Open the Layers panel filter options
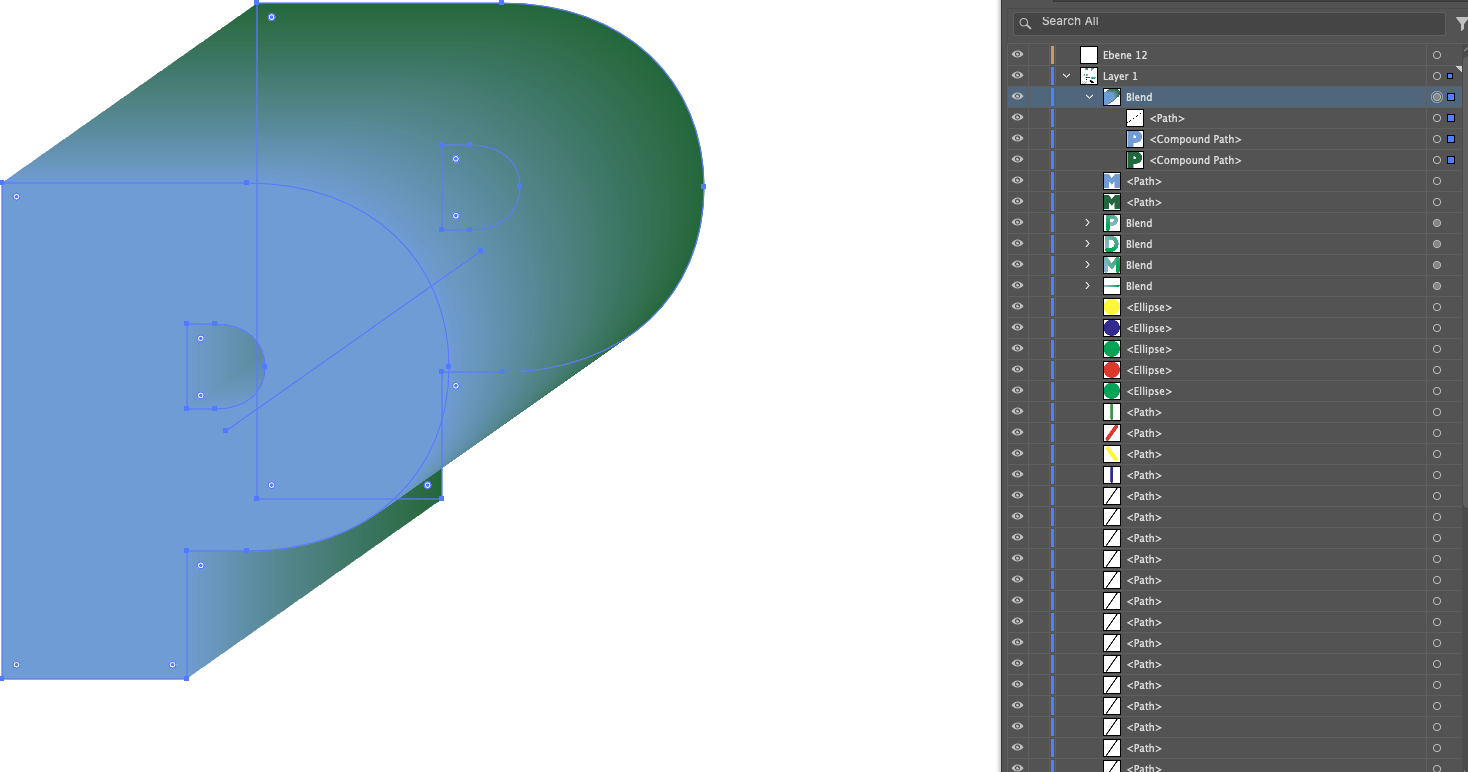Screen dimensions: 1468x772 pos(1461,22)
